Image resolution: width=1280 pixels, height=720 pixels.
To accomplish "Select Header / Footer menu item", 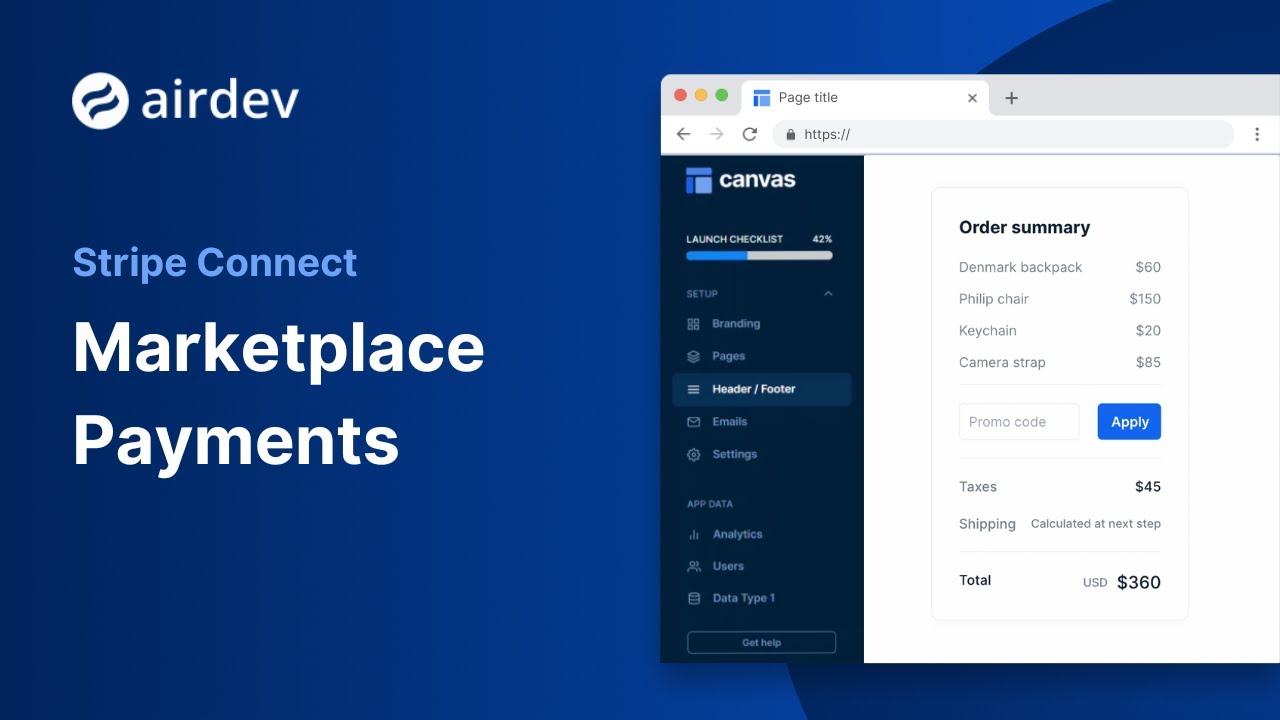I will (x=762, y=389).
